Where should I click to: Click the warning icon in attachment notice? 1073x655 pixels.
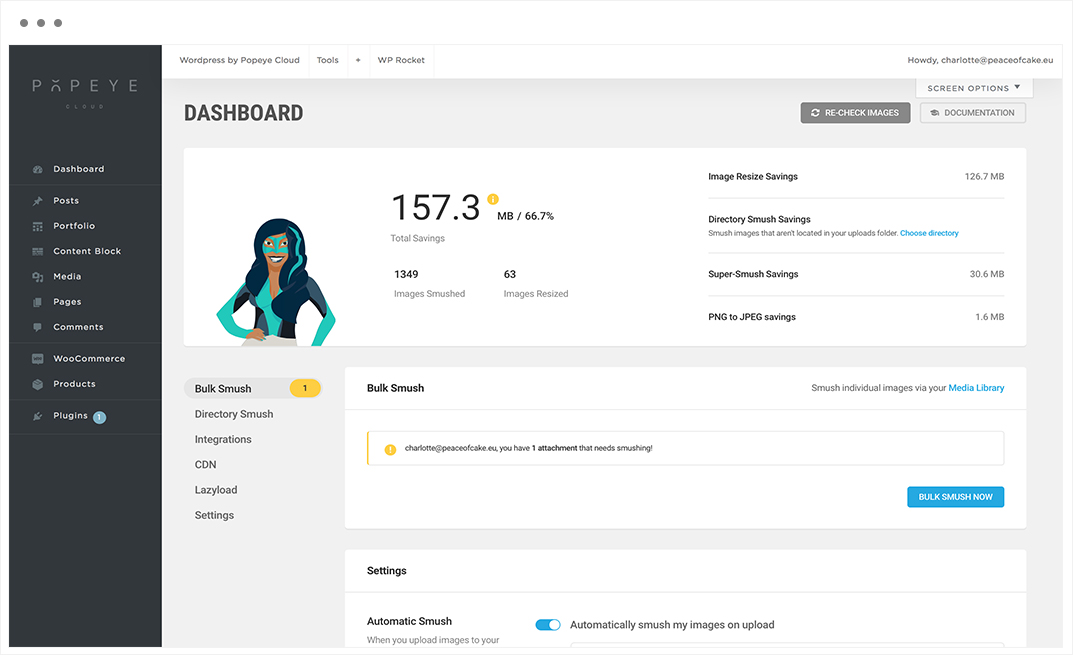pyautogui.click(x=390, y=450)
